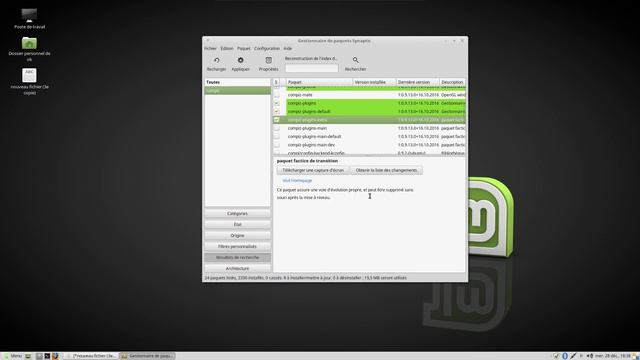Viewport: 640px width, 360px height.
Task: Open the Configuration menu
Action: 267,48
